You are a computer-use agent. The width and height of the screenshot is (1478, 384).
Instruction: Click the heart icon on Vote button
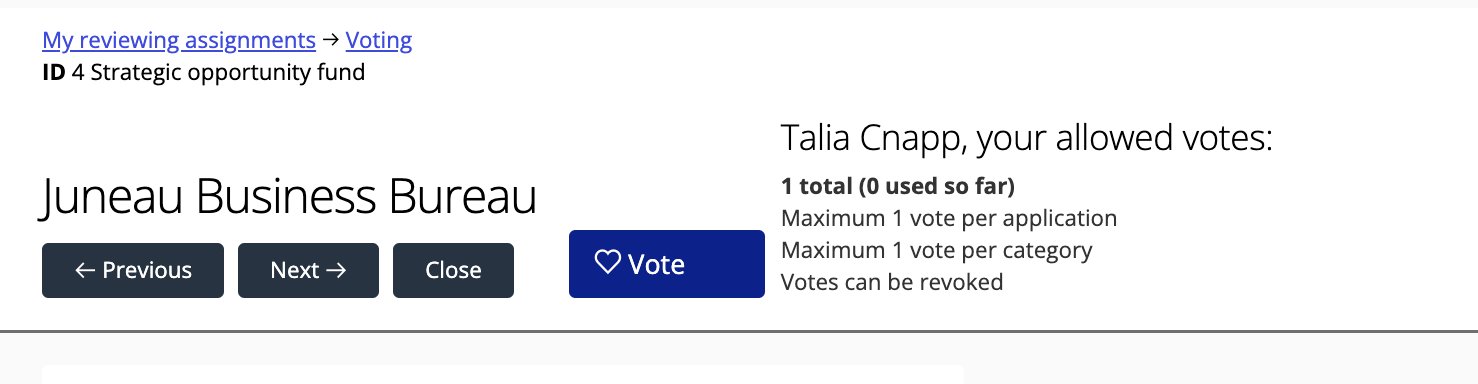click(608, 263)
